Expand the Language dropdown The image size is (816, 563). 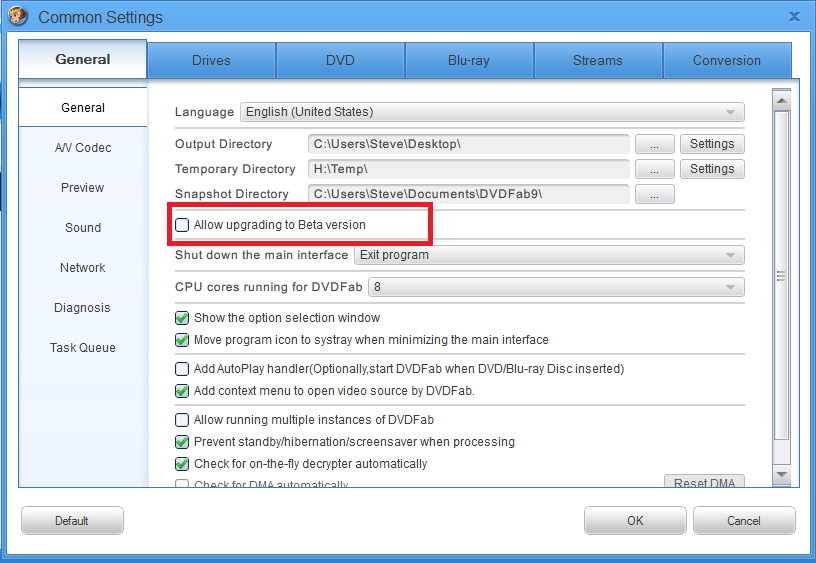click(492, 112)
